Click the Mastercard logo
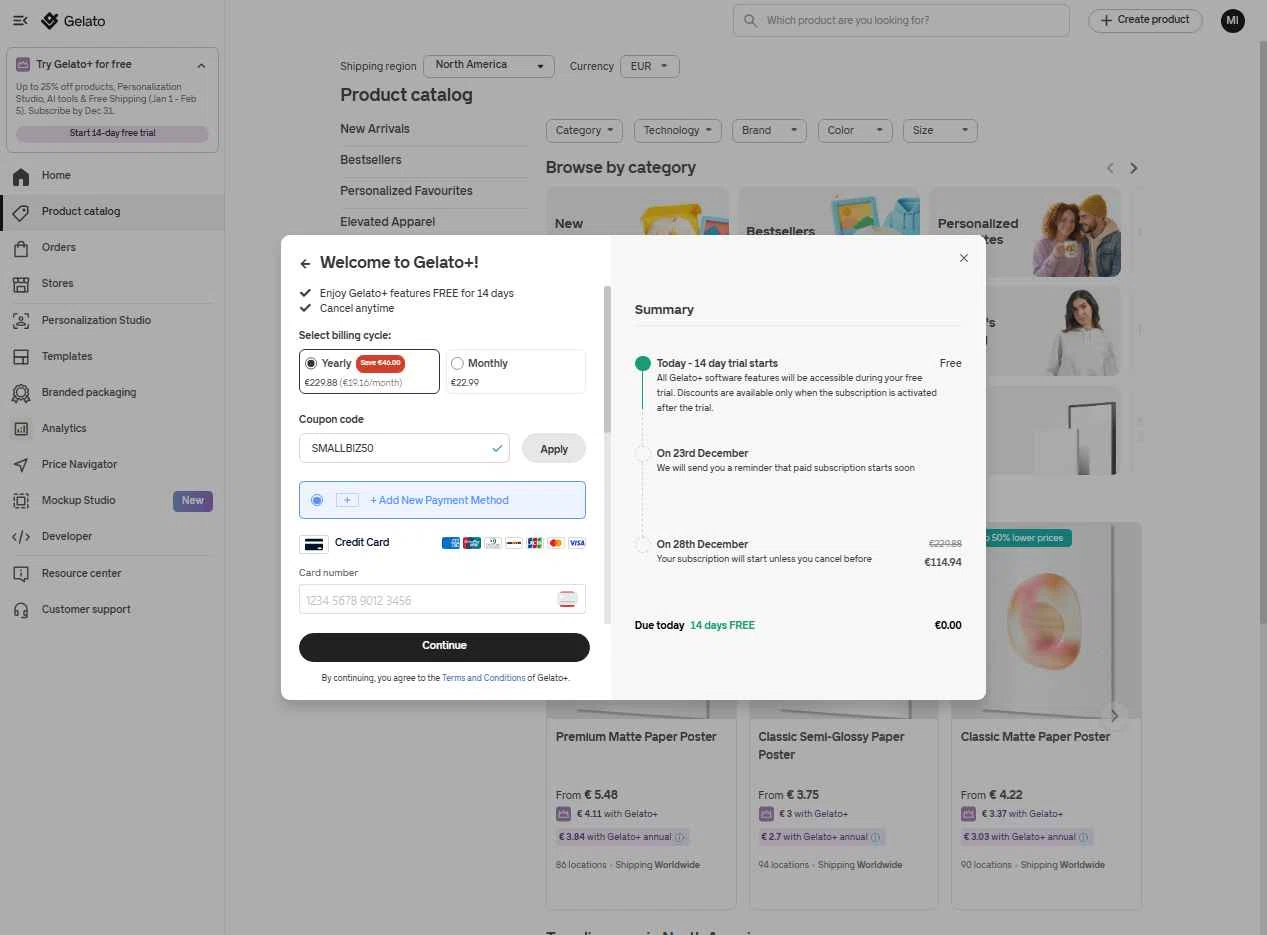The height and width of the screenshot is (935, 1267). point(556,543)
